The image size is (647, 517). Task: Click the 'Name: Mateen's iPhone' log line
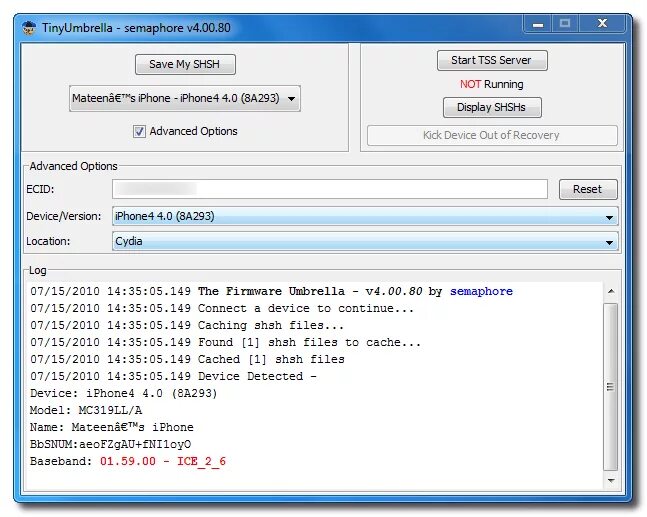pyautogui.click(x=112, y=427)
